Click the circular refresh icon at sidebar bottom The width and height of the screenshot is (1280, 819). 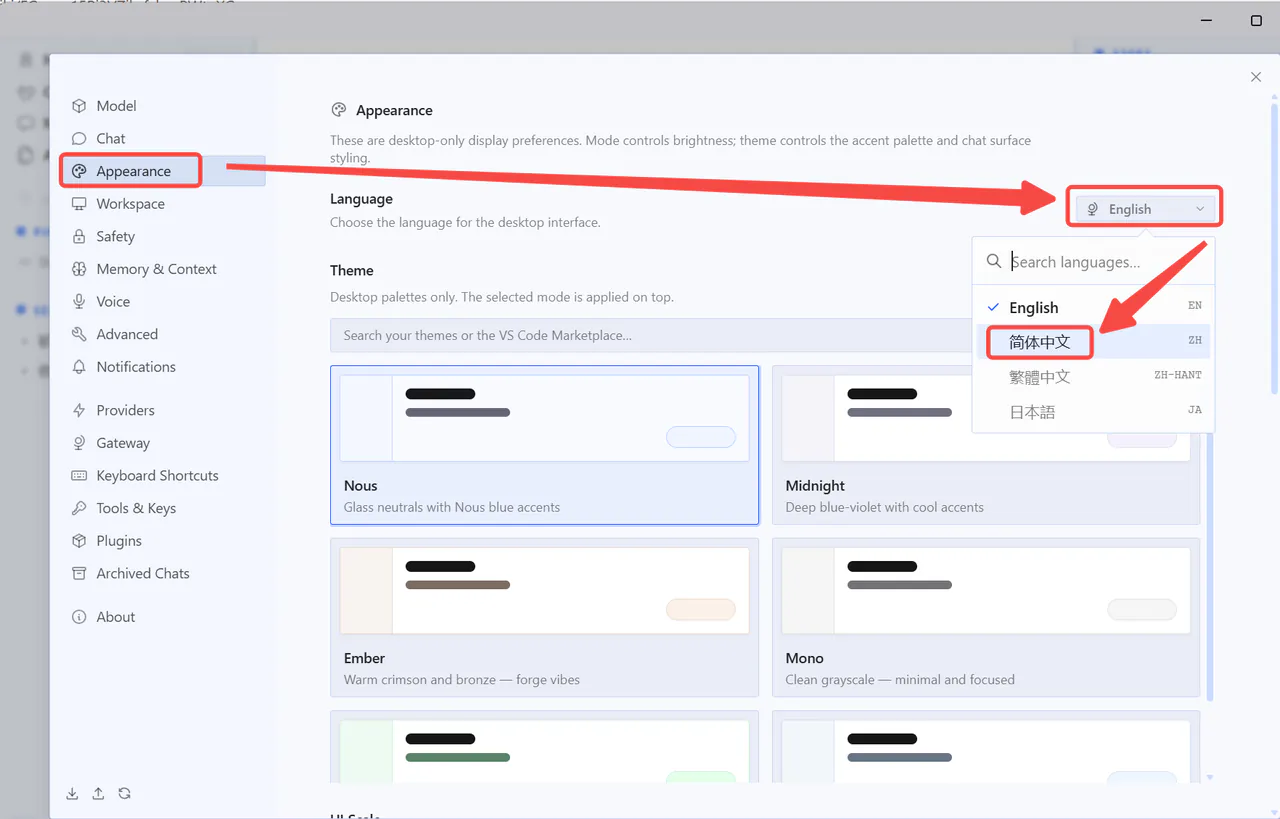[124, 794]
